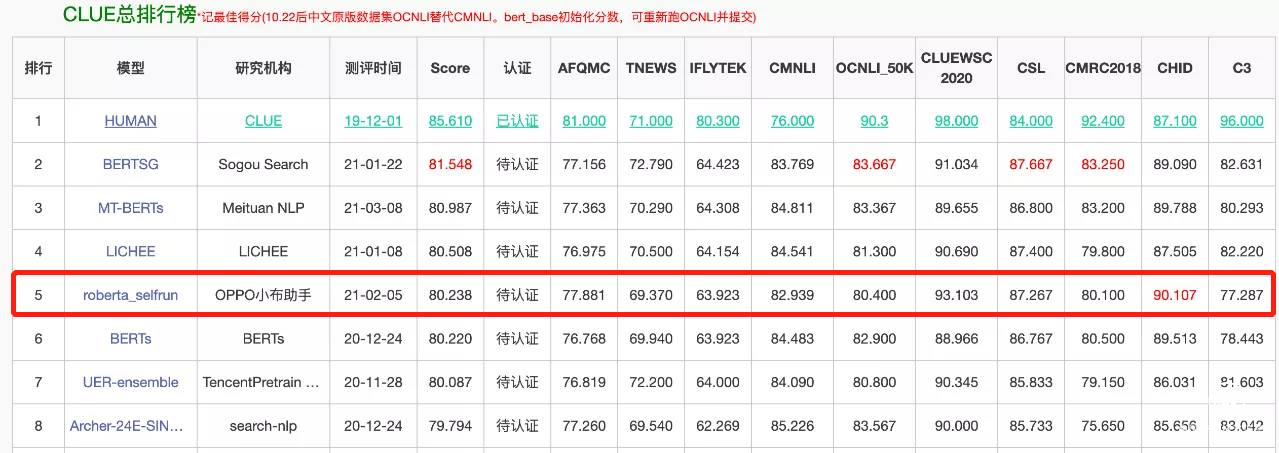Viewport: 1279px width, 453px height.
Task: Open the UER-ensemble model link
Action: coord(130,382)
